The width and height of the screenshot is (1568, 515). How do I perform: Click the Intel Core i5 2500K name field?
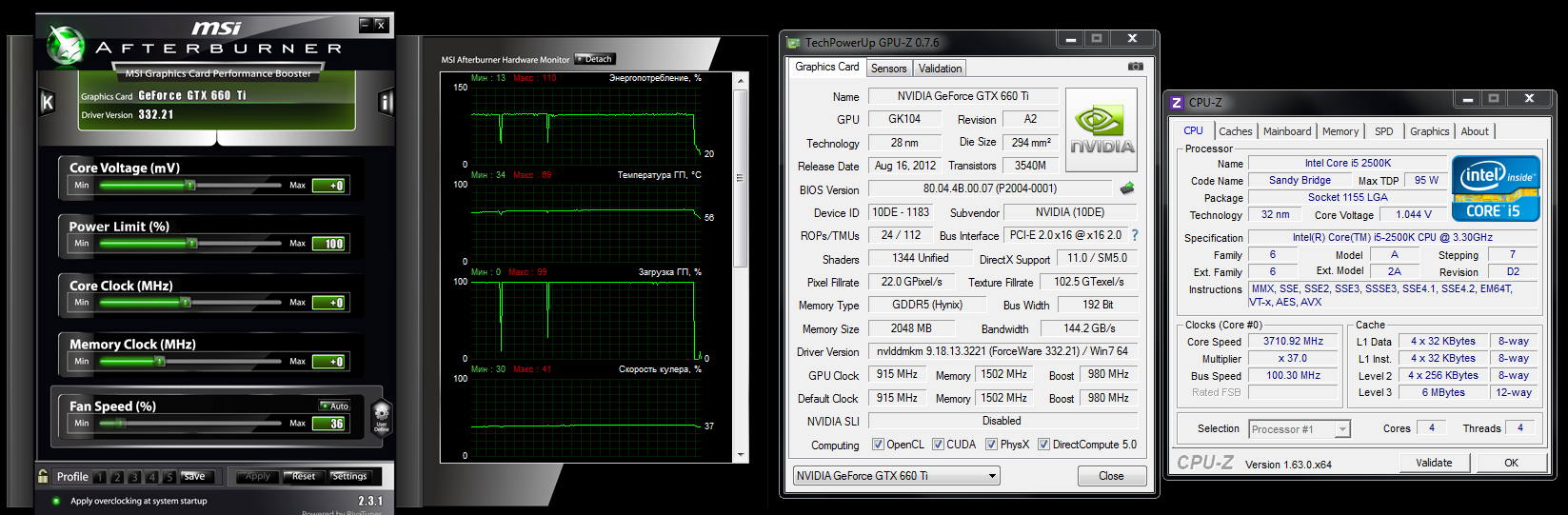1347,163
